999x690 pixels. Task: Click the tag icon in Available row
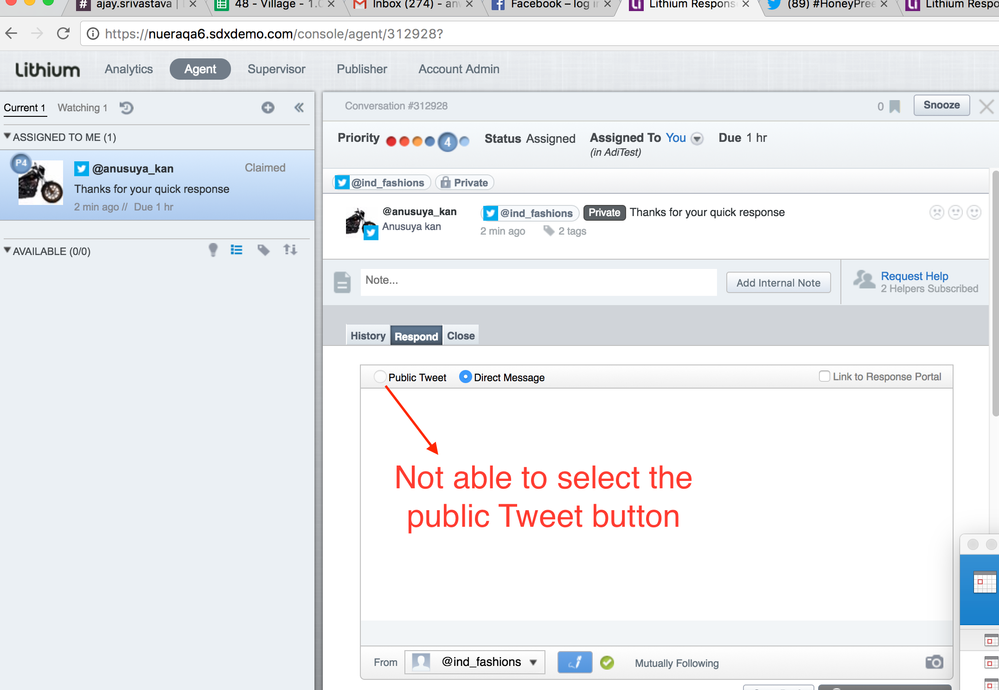[263, 250]
